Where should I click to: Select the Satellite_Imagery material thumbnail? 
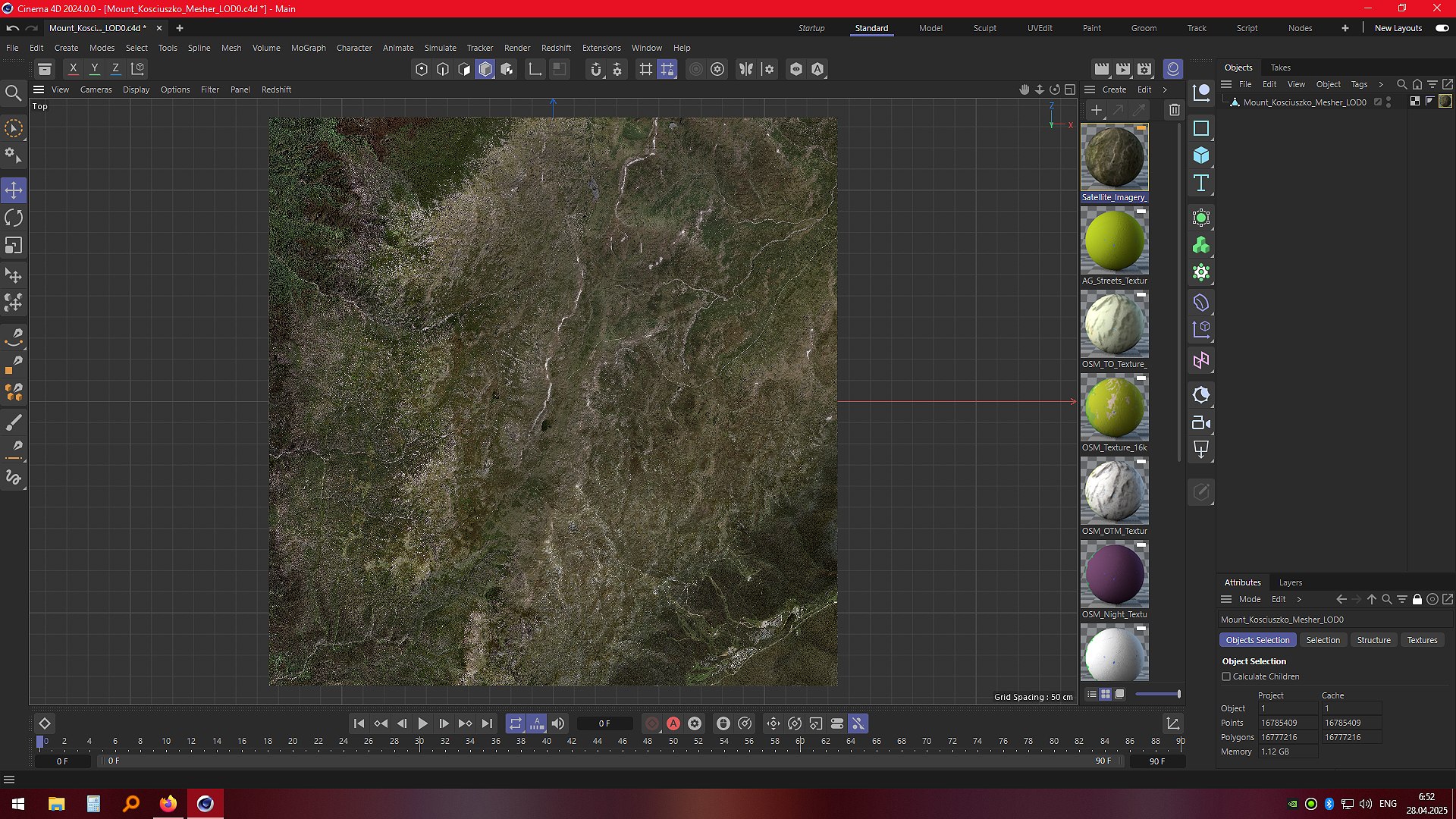(x=1114, y=158)
